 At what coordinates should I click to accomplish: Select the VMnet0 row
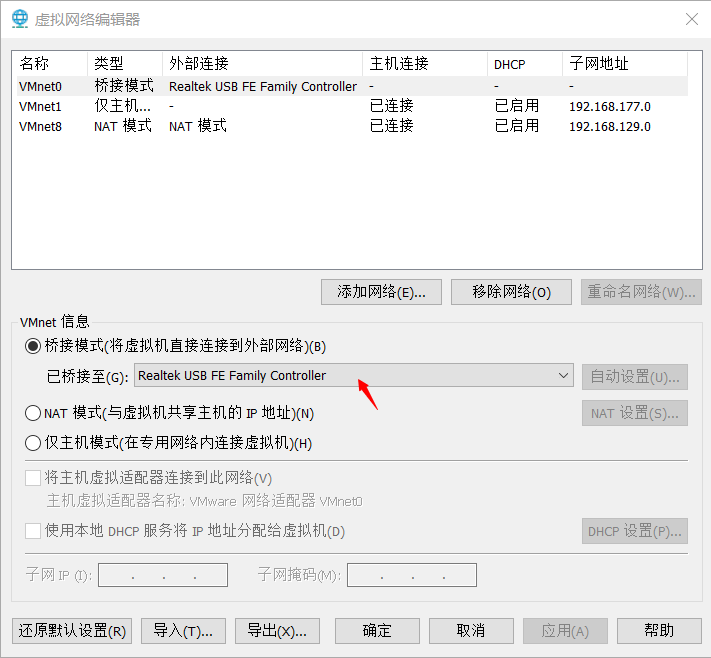pyautogui.click(x=352, y=86)
